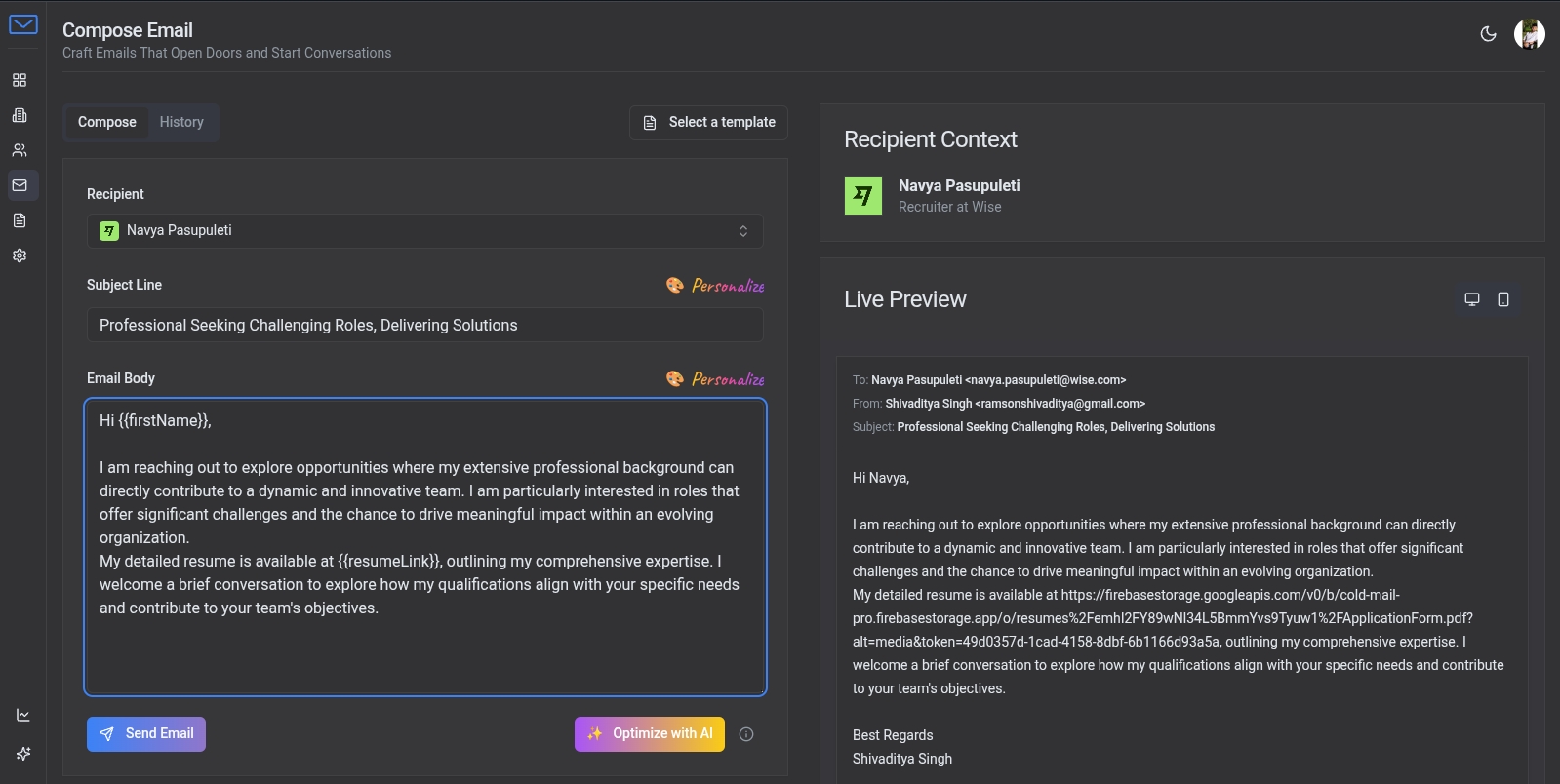Viewport: 1560px width, 784px height.
Task: Open the documents file icon in sidebar
Action: [x=20, y=220]
